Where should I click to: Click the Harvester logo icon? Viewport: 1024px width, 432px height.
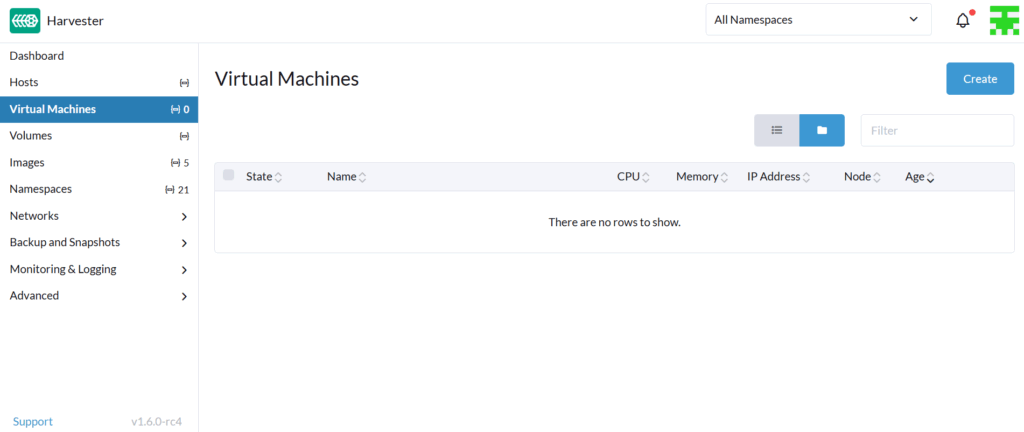pyautogui.click(x=25, y=20)
